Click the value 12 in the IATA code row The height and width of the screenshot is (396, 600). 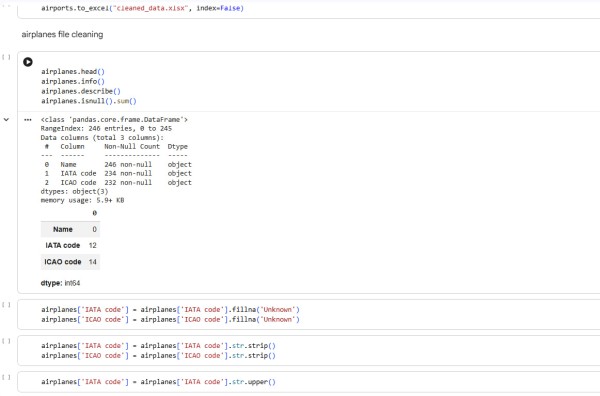(x=93, y=246)
